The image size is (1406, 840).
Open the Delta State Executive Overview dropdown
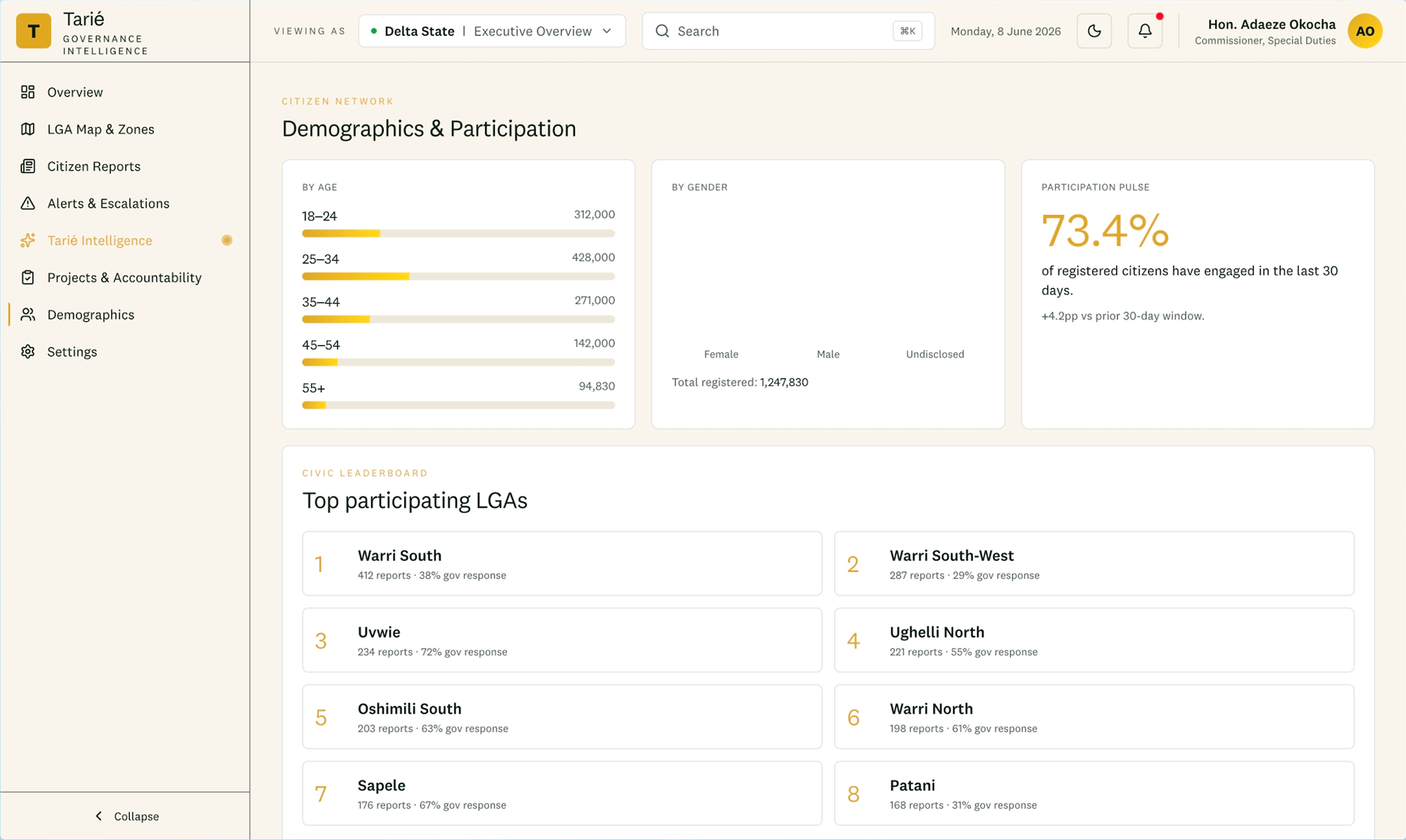(492, 31)
